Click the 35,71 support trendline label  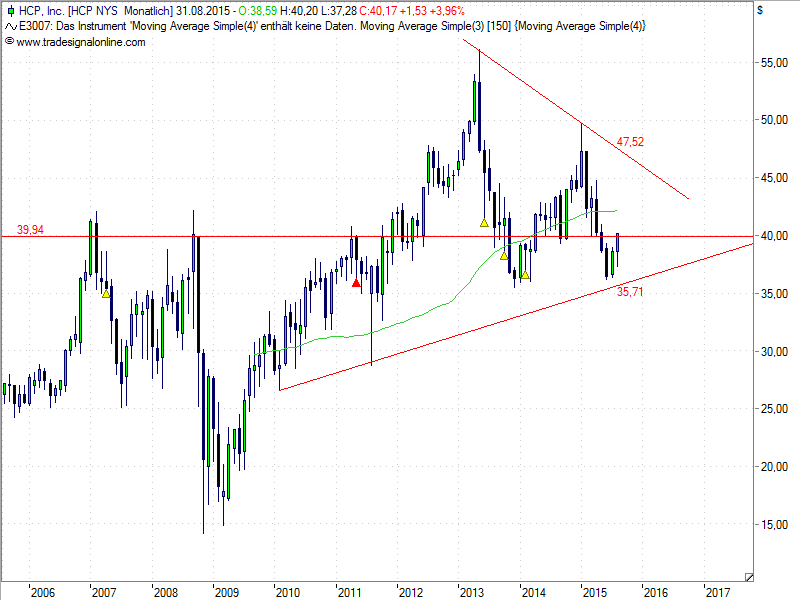click(629, 290)
